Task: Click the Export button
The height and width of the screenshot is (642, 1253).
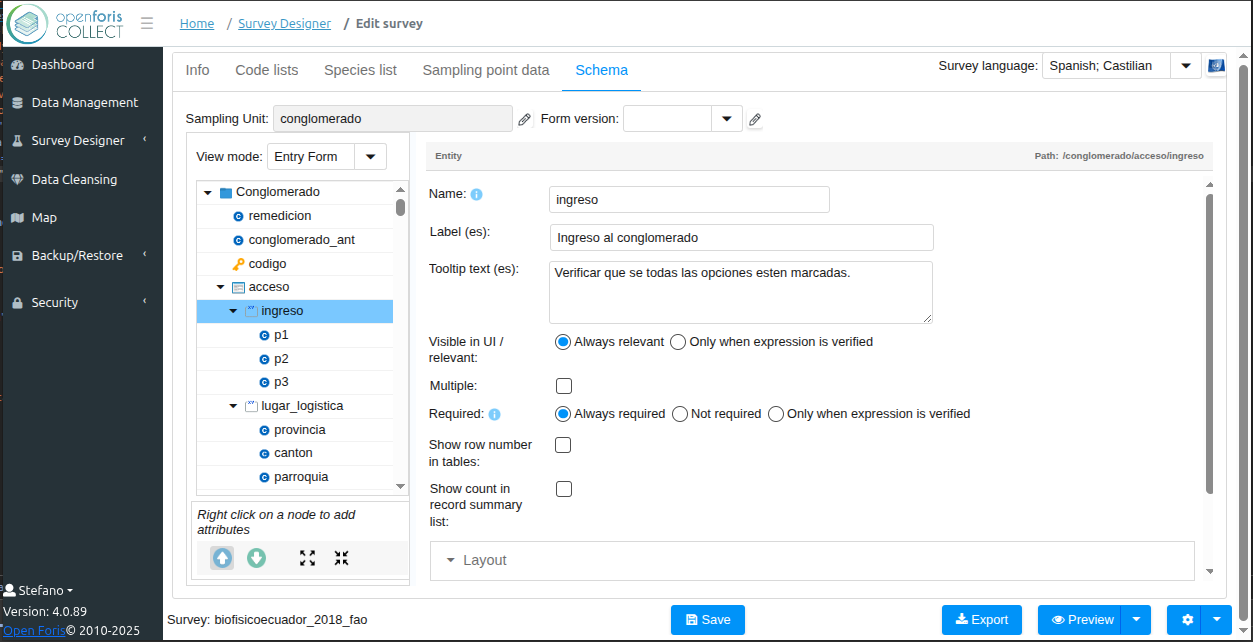Action: click(x=981, y=620)
